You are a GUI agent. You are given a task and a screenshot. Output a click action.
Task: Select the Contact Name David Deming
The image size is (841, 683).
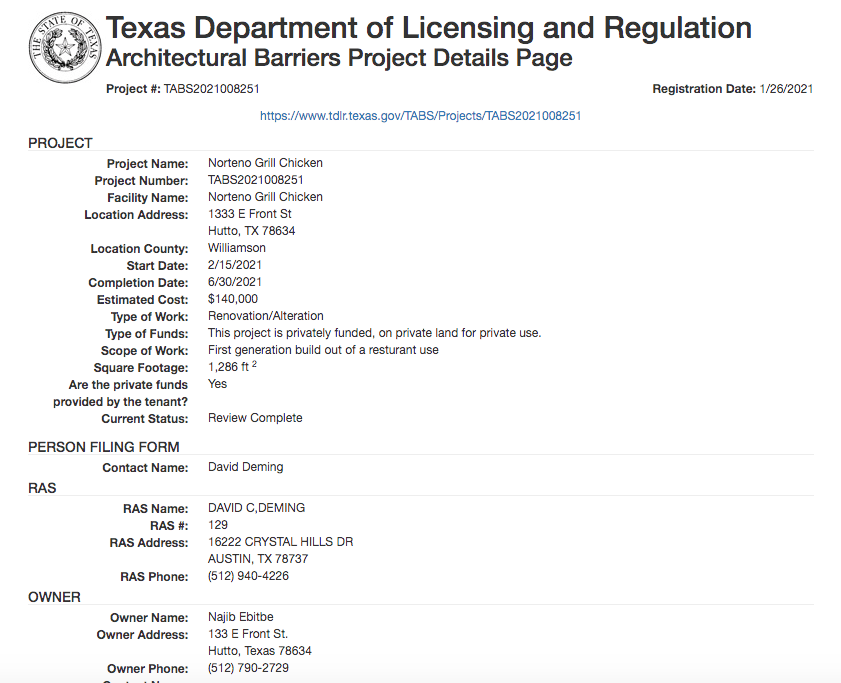[246, 467]
